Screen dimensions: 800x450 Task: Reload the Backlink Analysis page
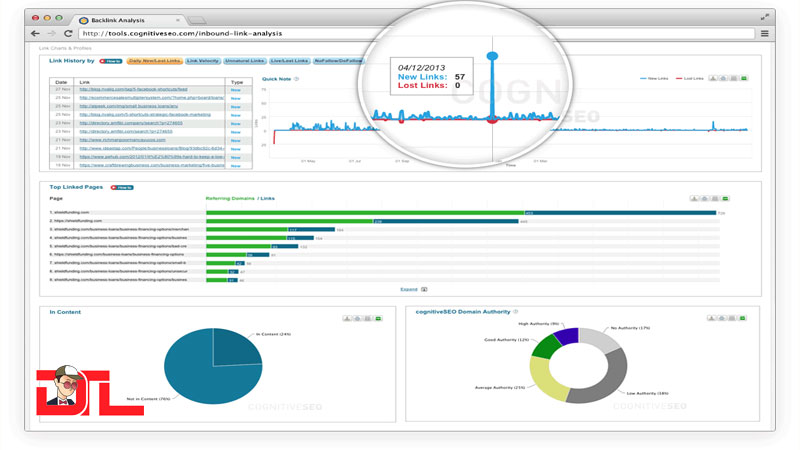coord(68,33)
